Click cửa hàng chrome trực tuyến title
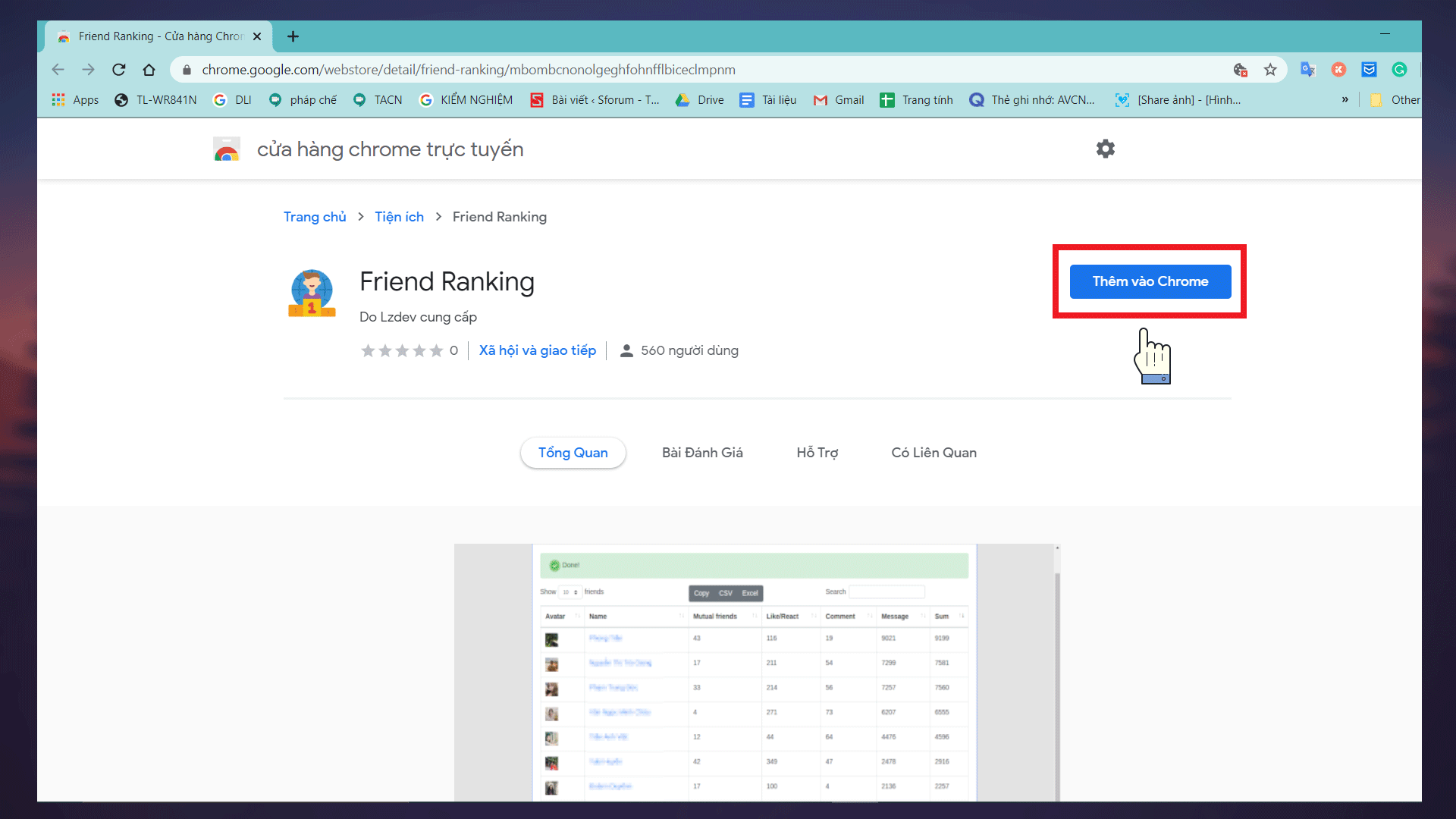Viewport: 1456px width, 819px height. pyautogui.click(x=391, y=149)
